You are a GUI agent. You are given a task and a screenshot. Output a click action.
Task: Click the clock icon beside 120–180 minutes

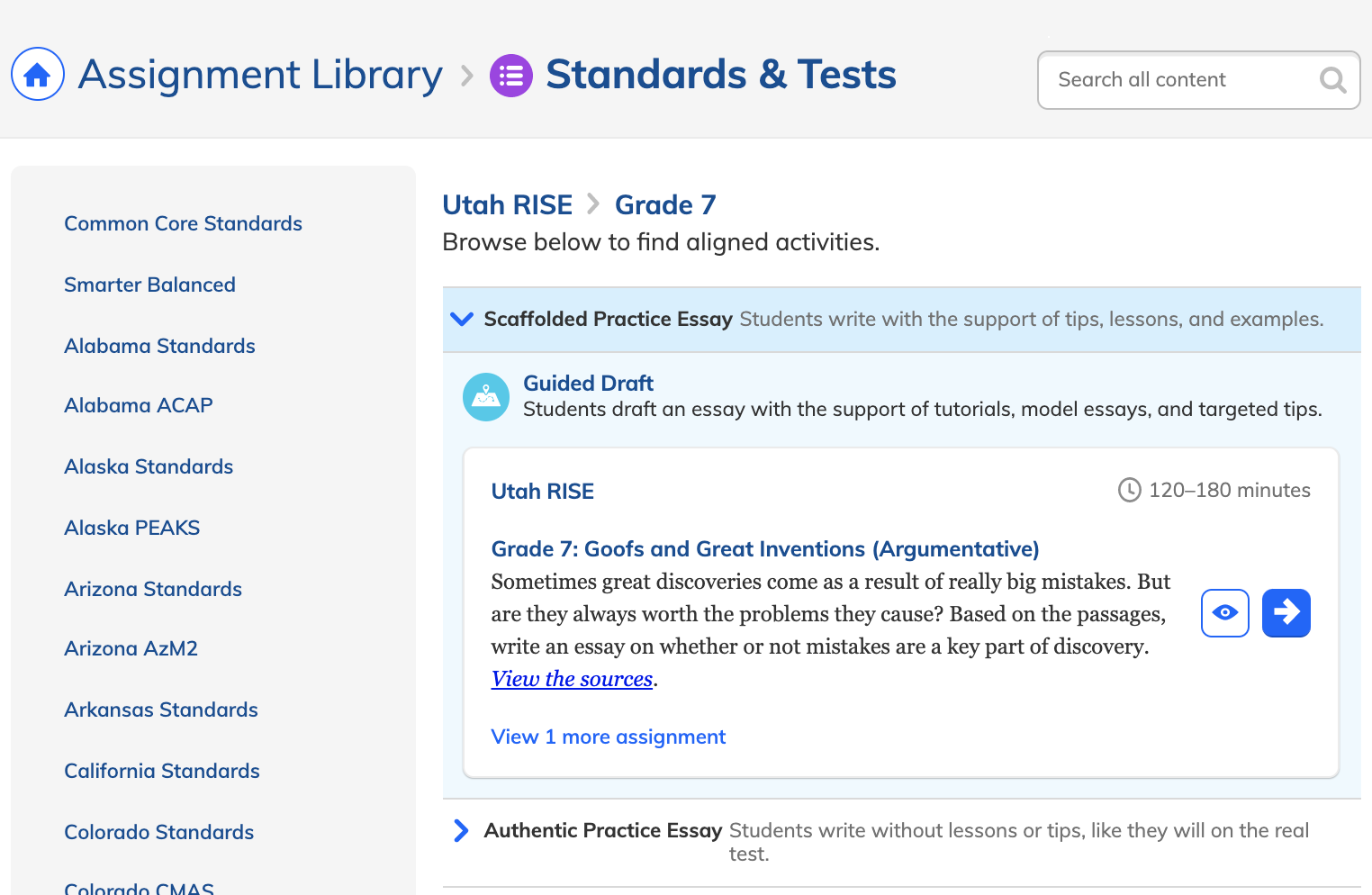tap(1129, 490)
